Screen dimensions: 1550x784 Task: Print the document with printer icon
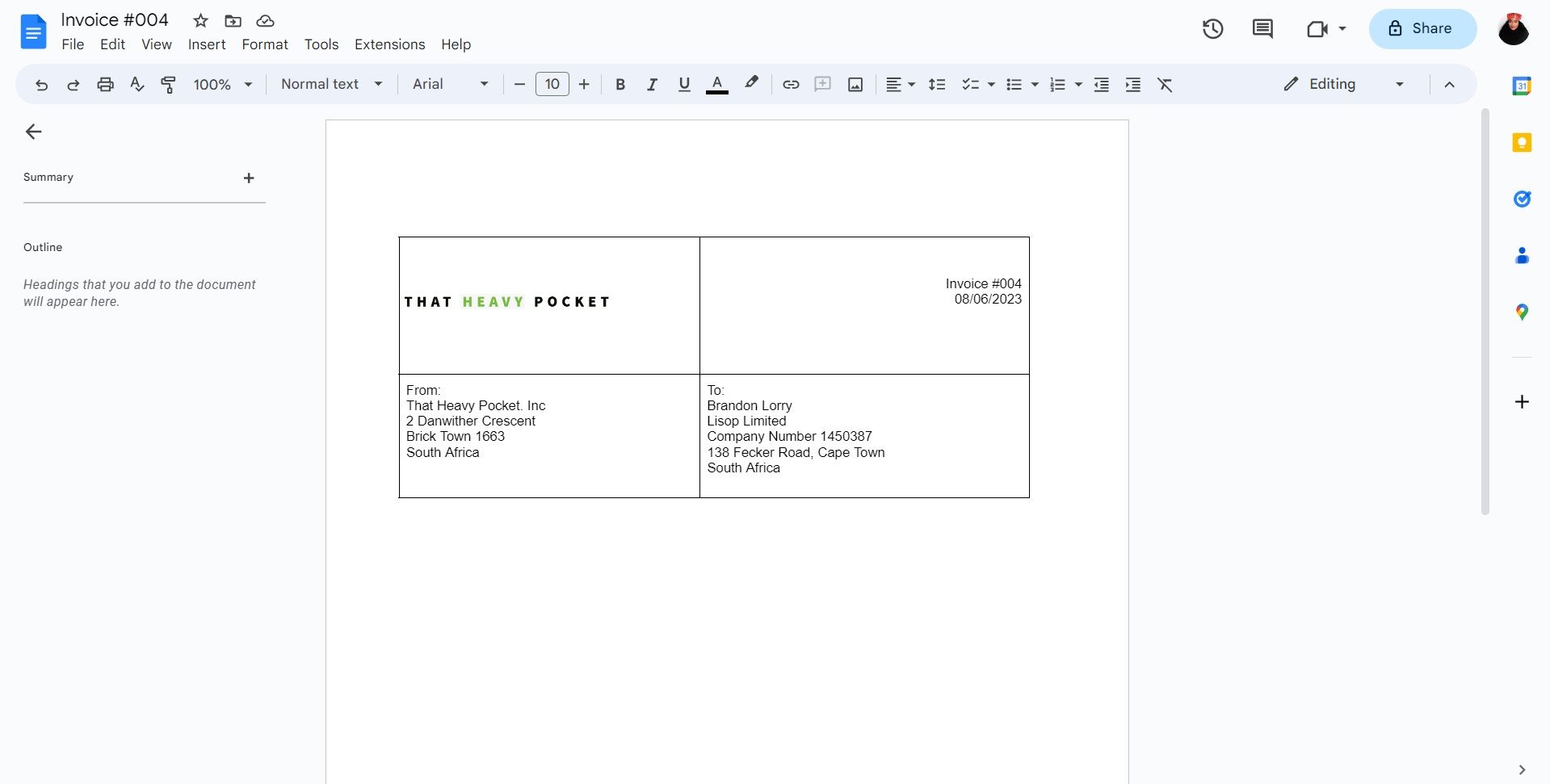point(105,85)
